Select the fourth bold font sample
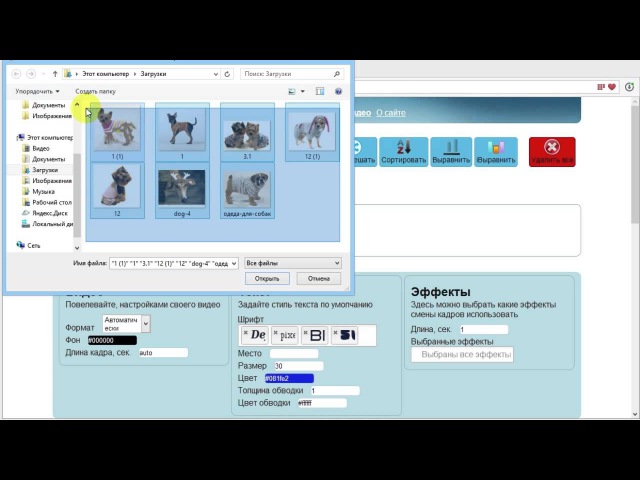 coord(344,335)
